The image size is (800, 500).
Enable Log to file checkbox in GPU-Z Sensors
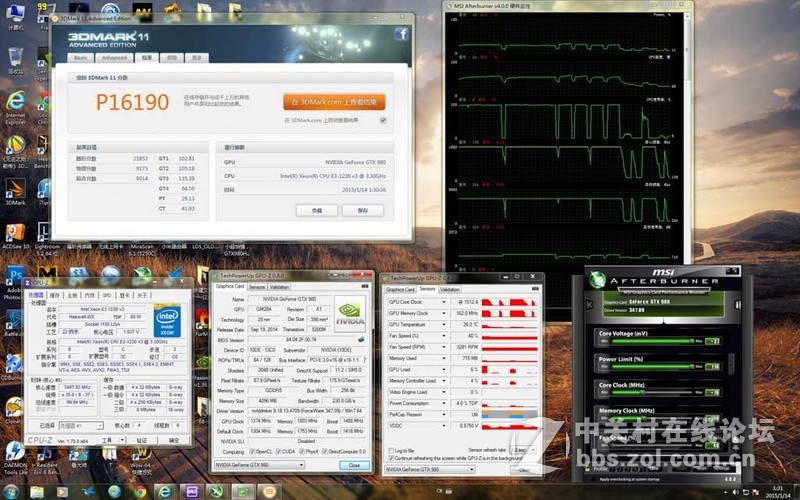[391, 451]
